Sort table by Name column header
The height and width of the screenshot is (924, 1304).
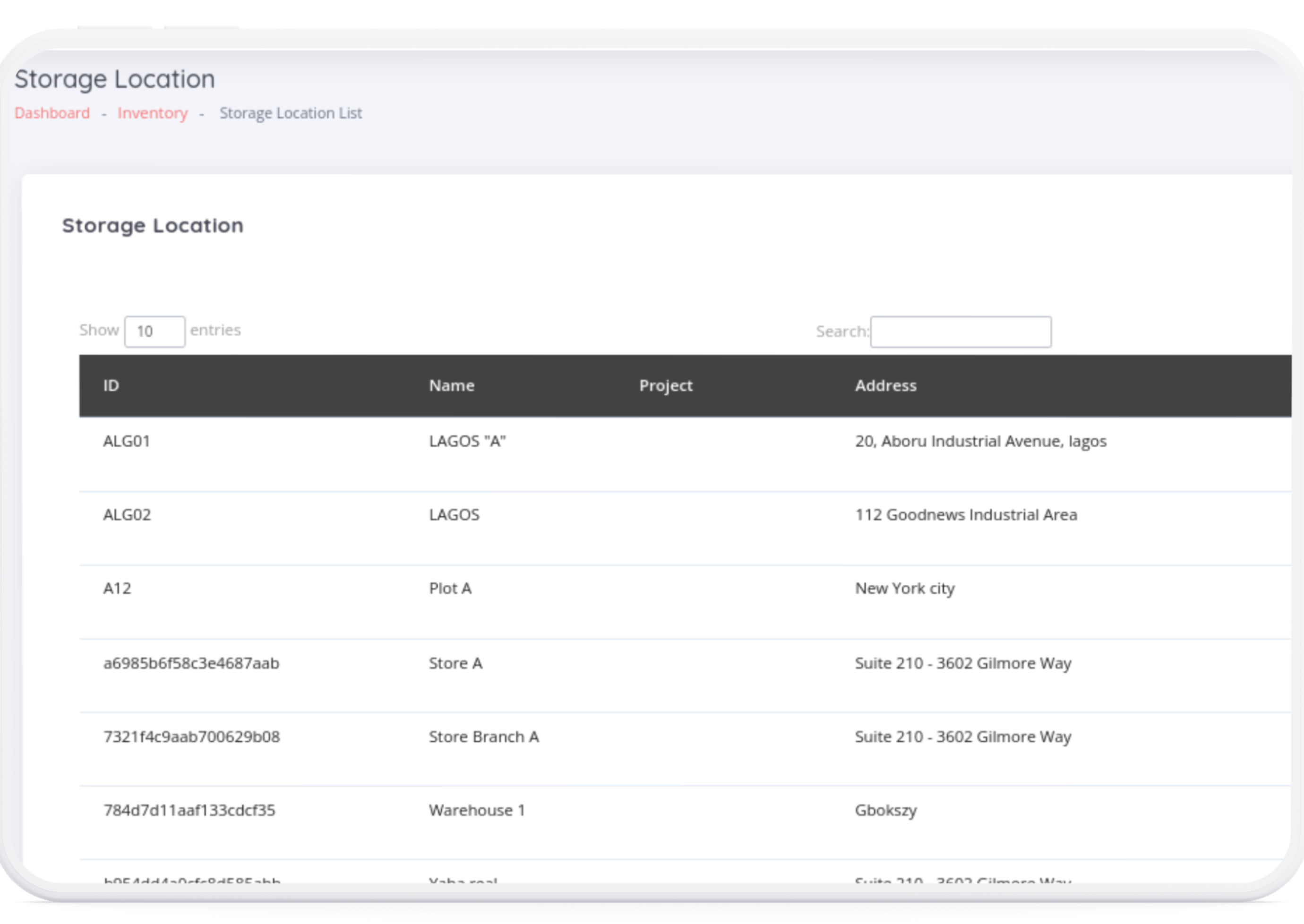pyautogui.click(x=451, y=386)
